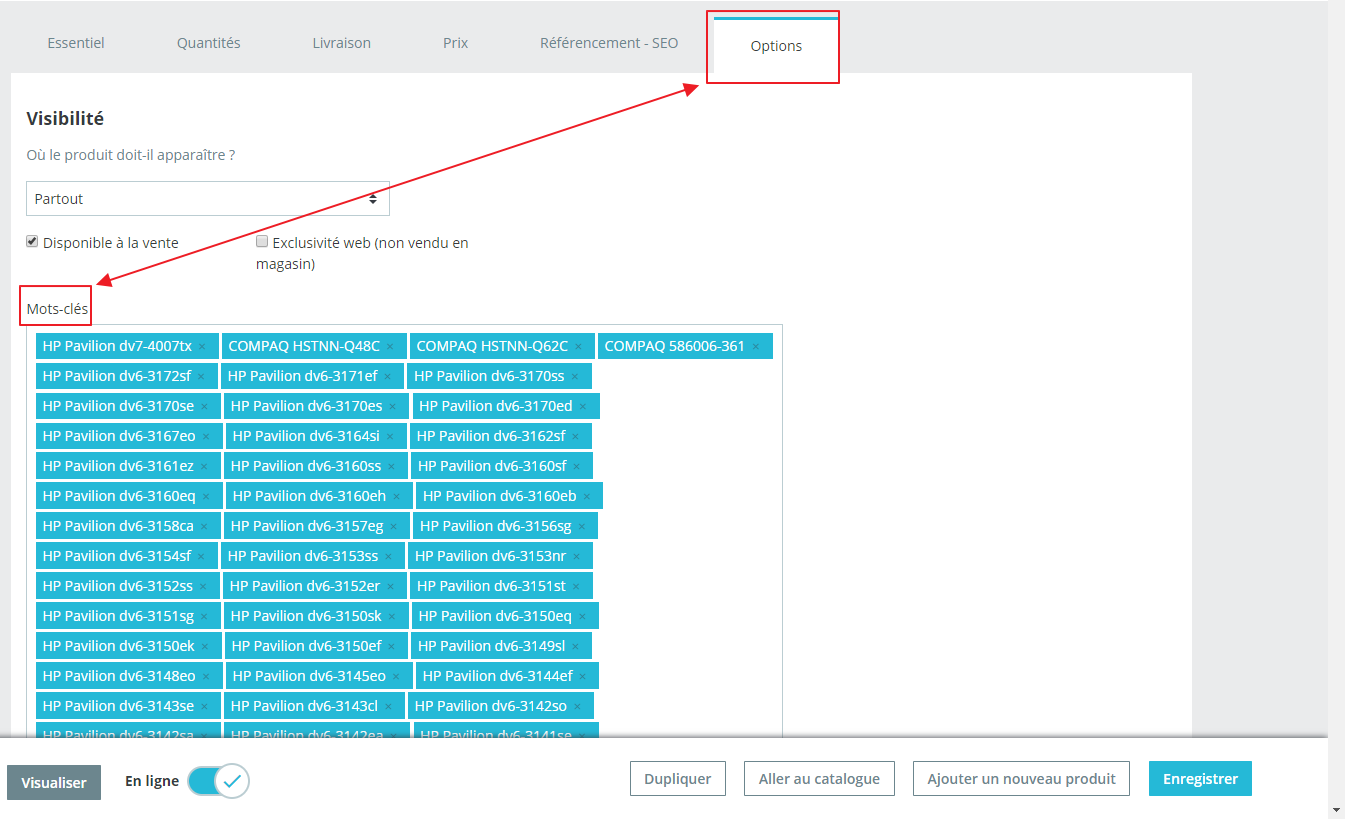Image resolution: width=1345 pixels, height=819 pixels.
Task: Open the Partout visibility dropdown
Action: (x=208, y=198)
